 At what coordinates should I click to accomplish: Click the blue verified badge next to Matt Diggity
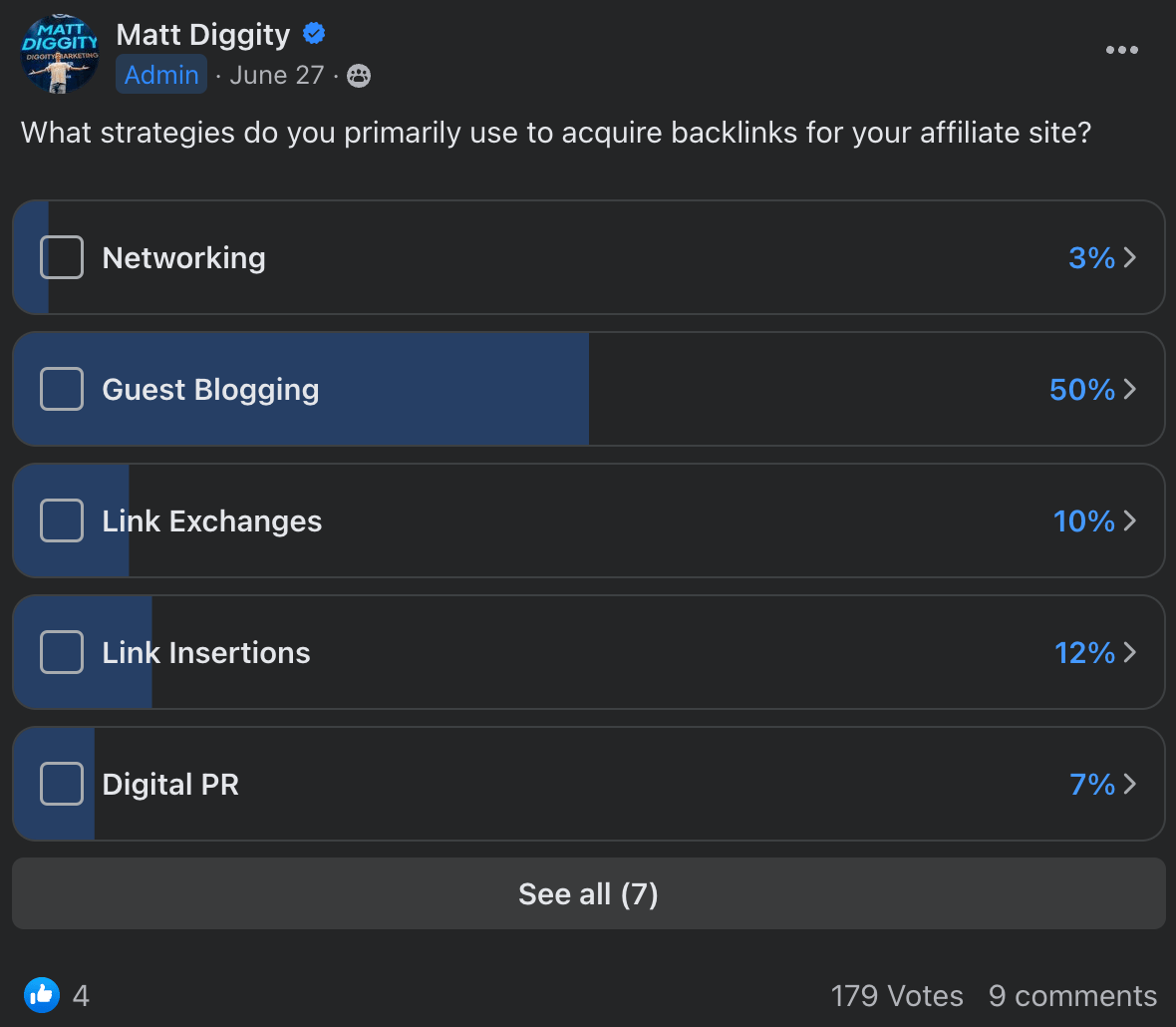(313, 33)
